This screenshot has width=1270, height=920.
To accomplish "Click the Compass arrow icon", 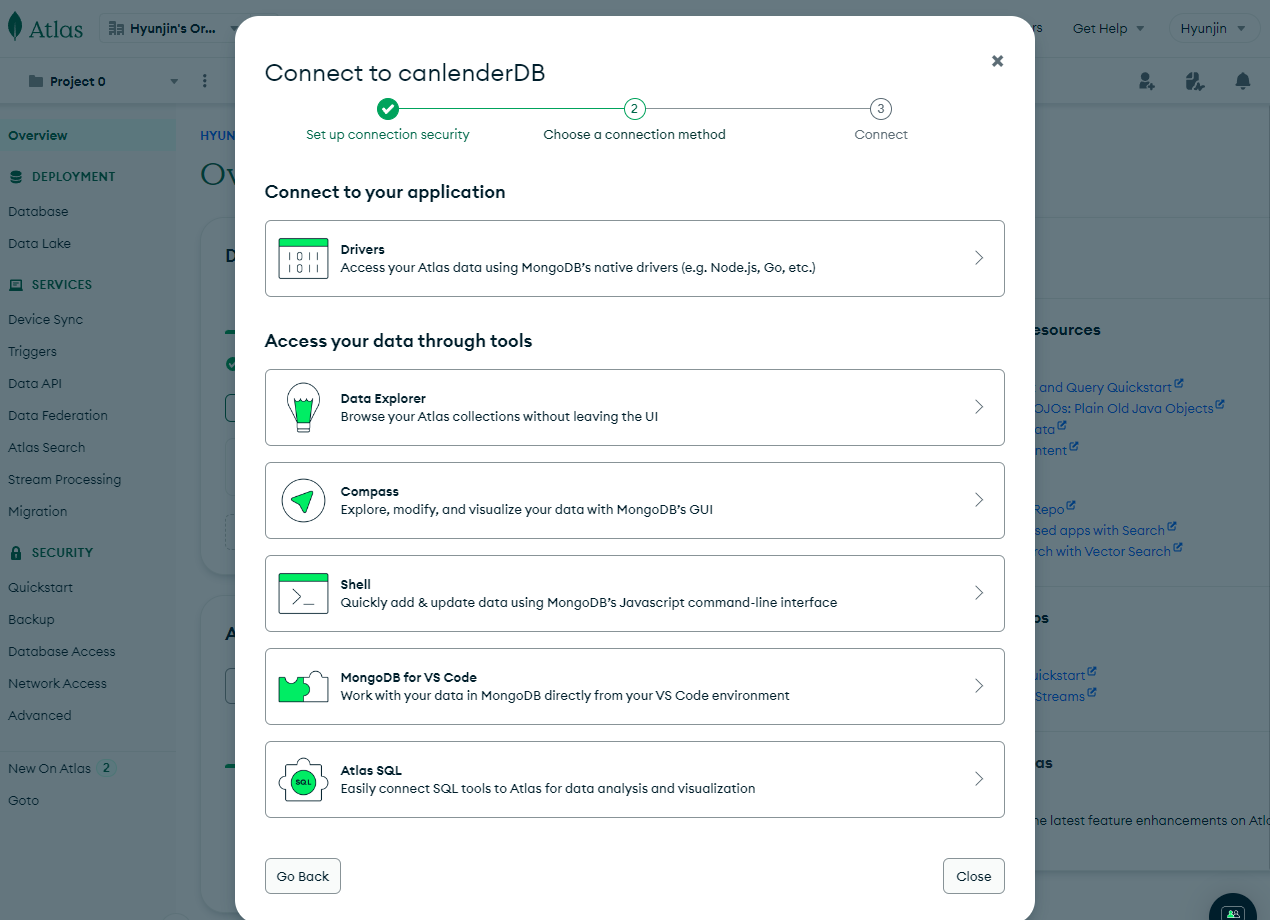I will (x=303, y=500).
